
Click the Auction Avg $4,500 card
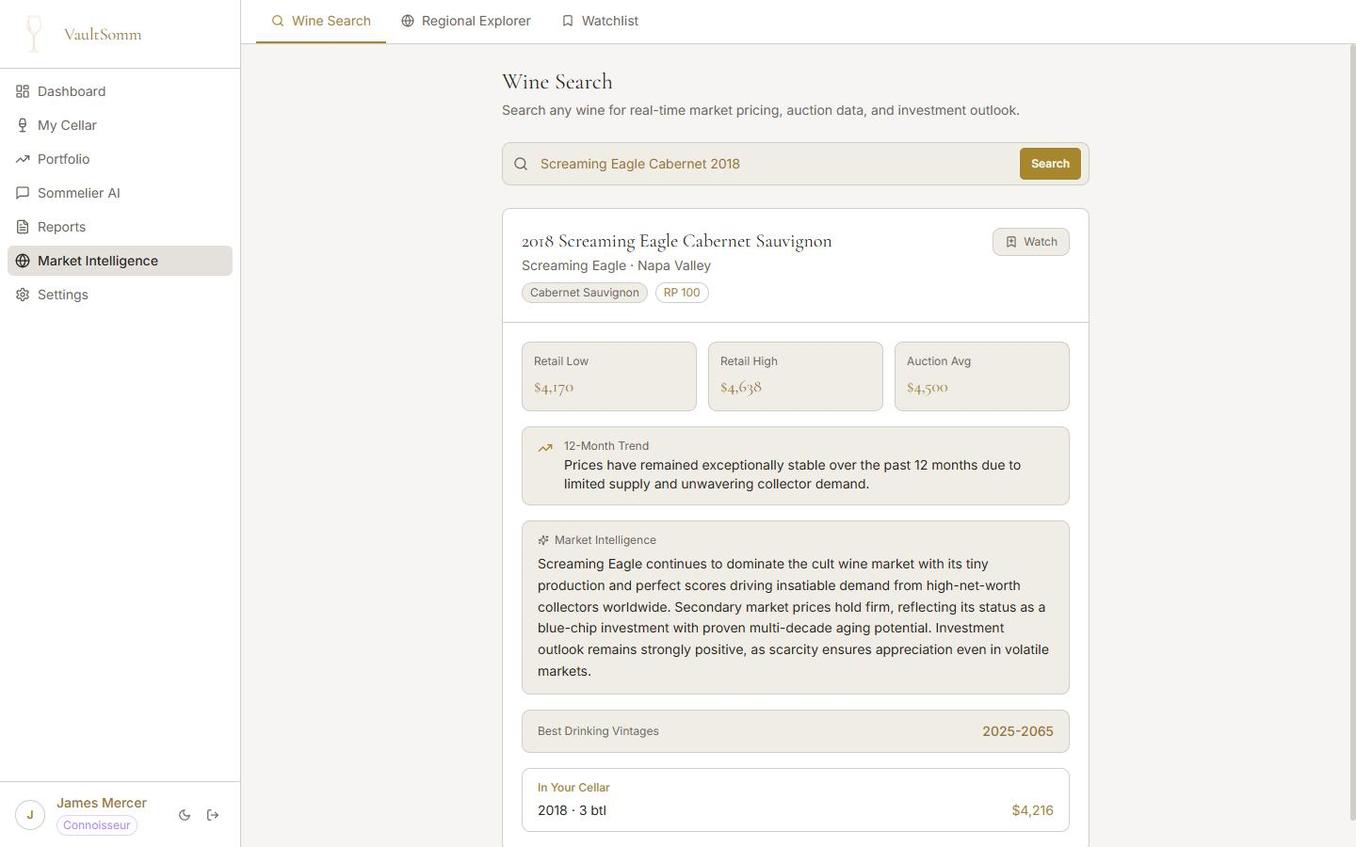tap(982, 377)
